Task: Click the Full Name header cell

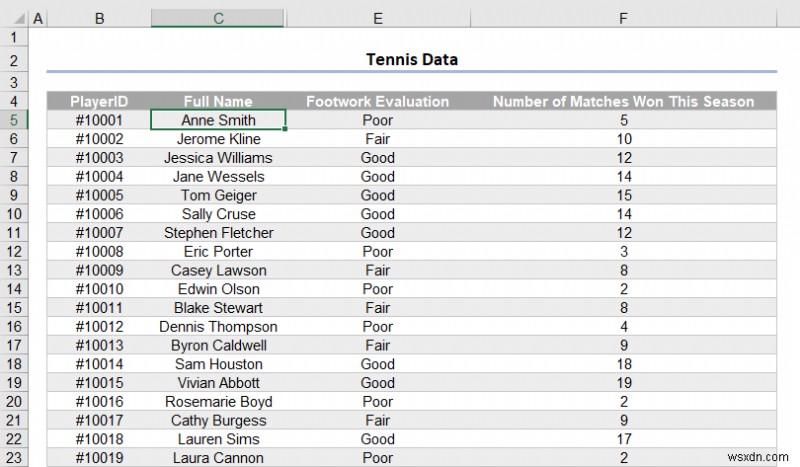Action: point(218,101)
